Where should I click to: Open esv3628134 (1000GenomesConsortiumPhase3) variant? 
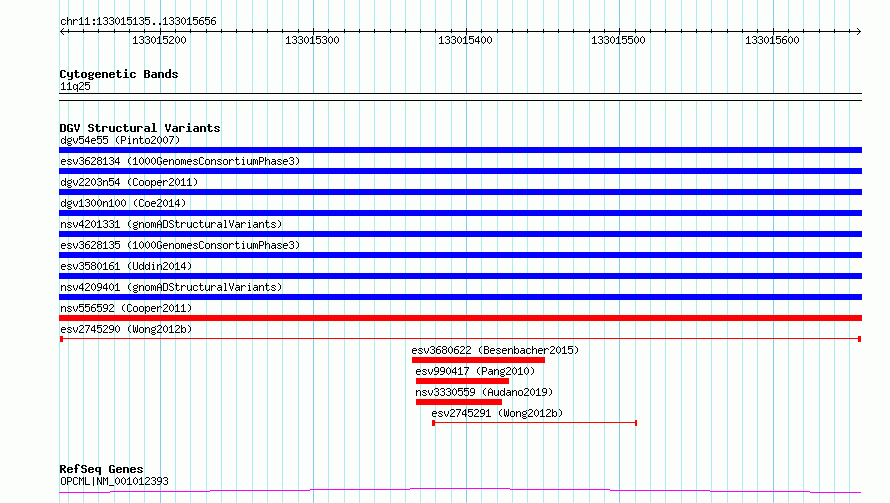tap(180, 161)
